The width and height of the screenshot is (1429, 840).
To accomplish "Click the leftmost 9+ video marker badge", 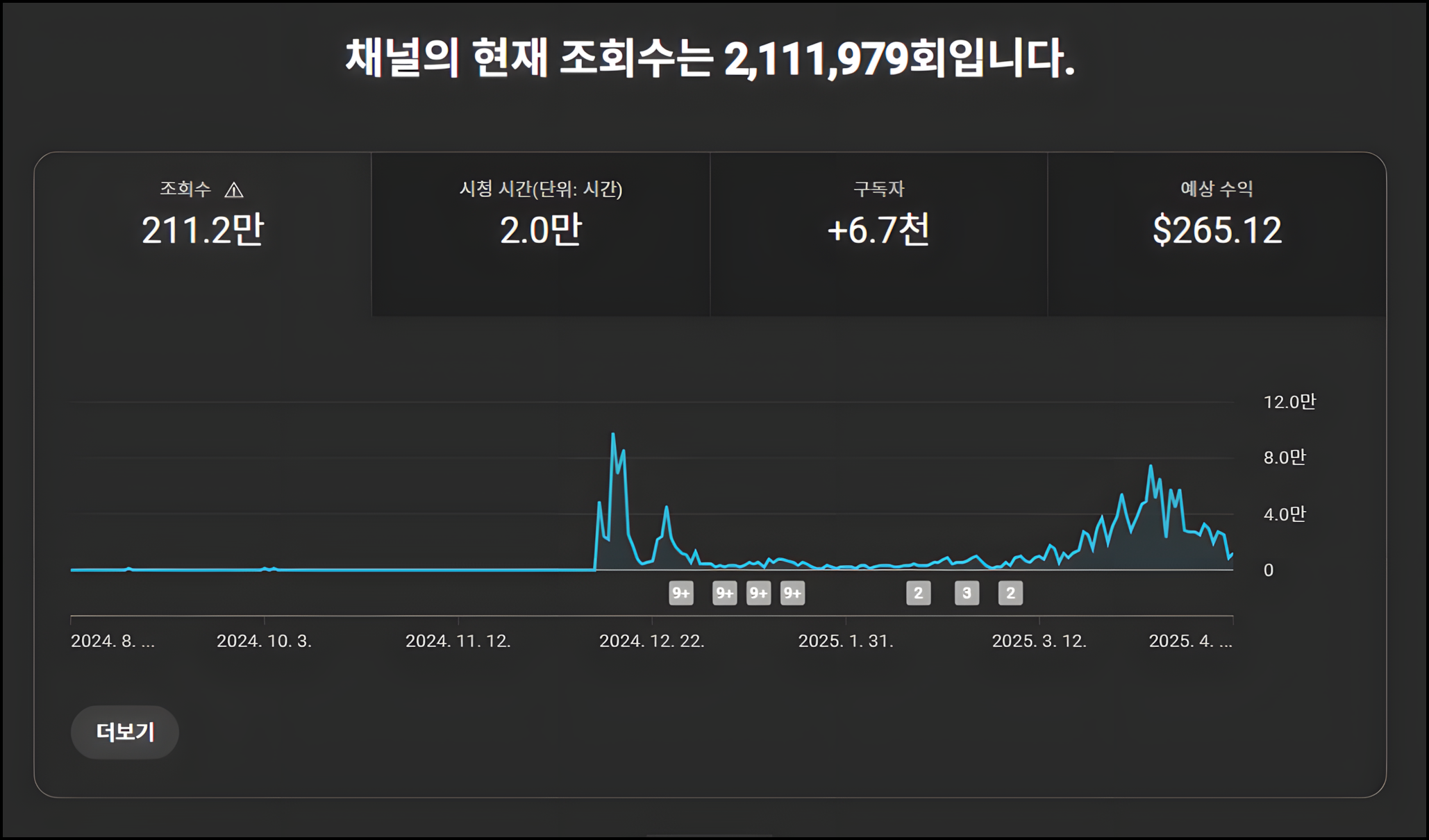I will (x=680, y=593).
